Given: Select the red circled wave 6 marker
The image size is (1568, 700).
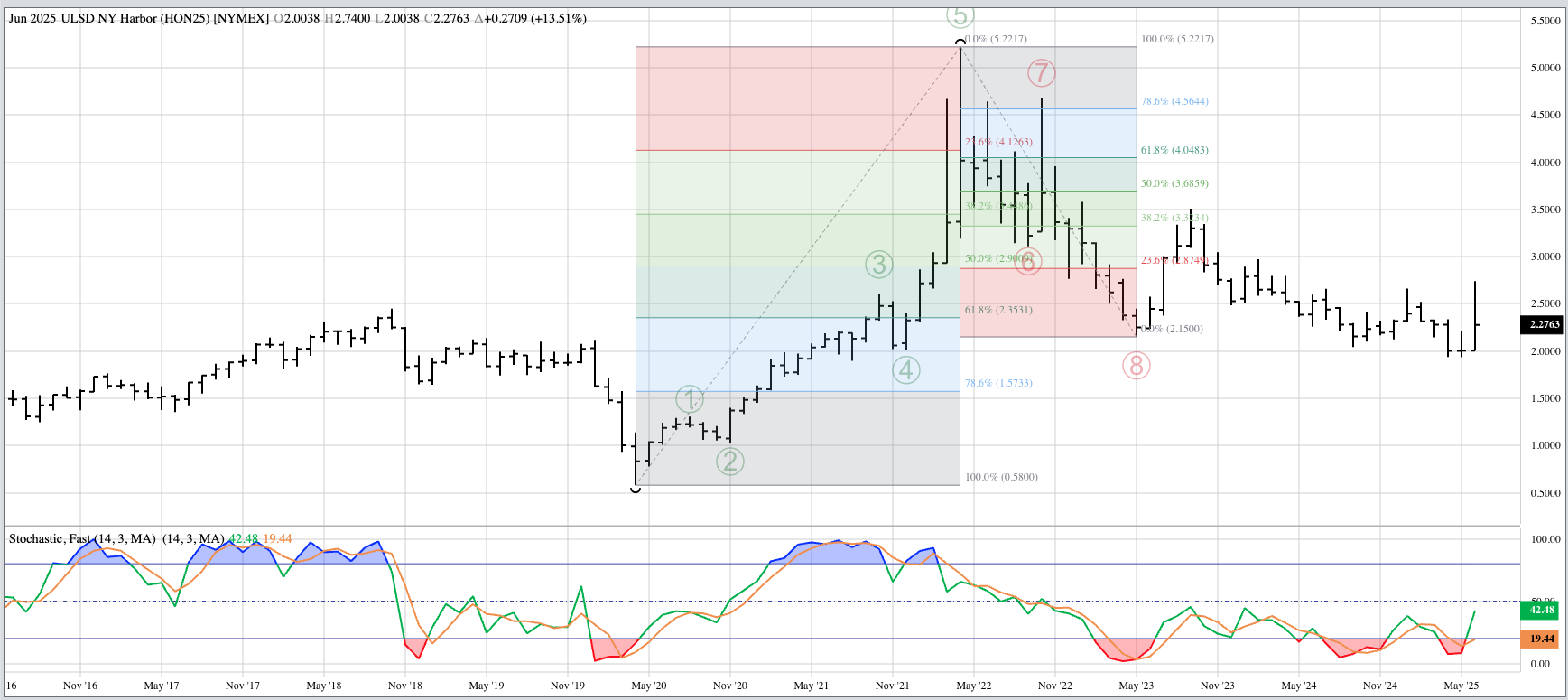Looking at the screenshot, I should click(1028, 261).
